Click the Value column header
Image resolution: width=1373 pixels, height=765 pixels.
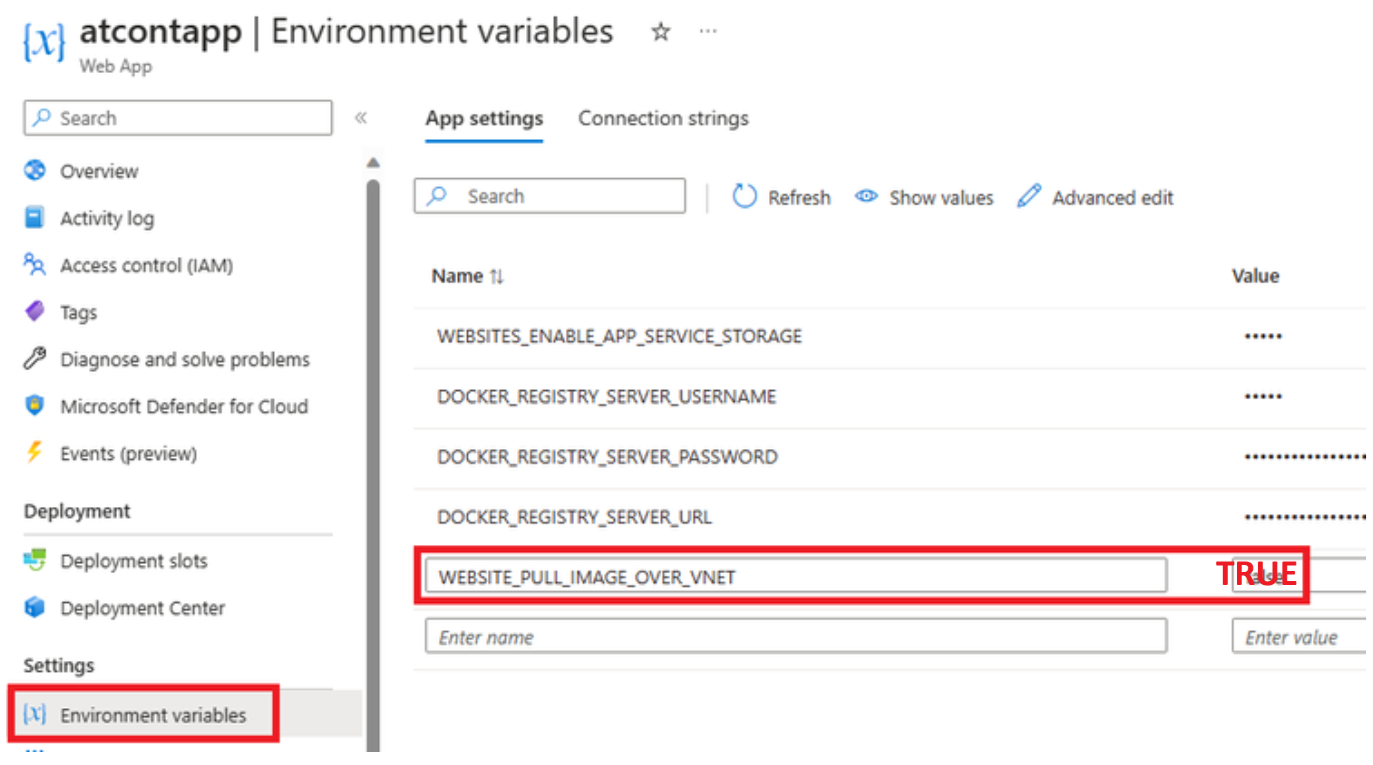pyautogui.click(x=1255, y=276)
